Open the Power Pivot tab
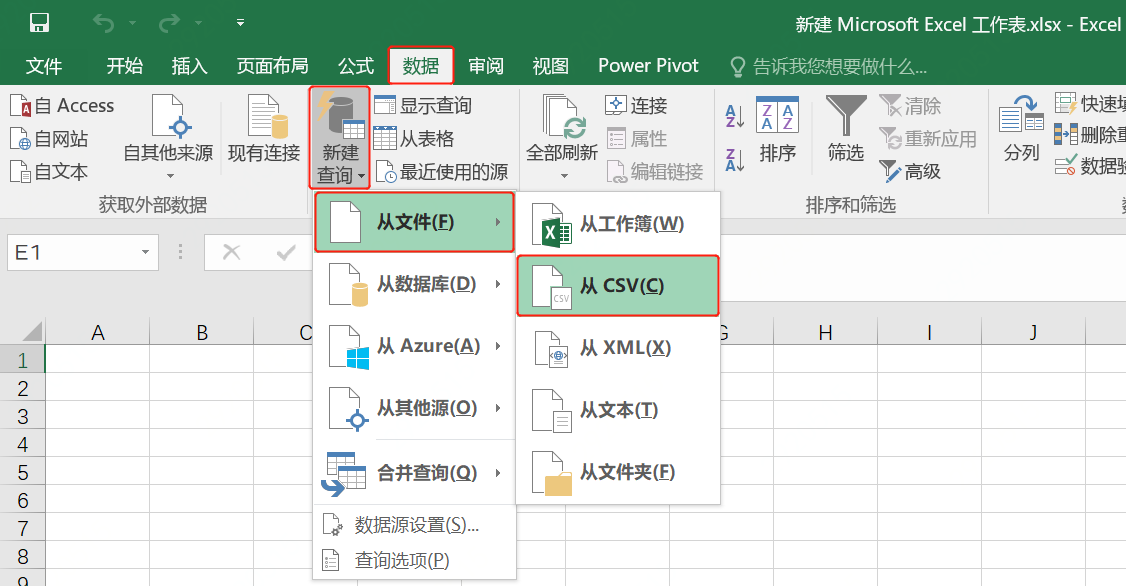This screenshot has width=1126, height=586. coord(648,66)
